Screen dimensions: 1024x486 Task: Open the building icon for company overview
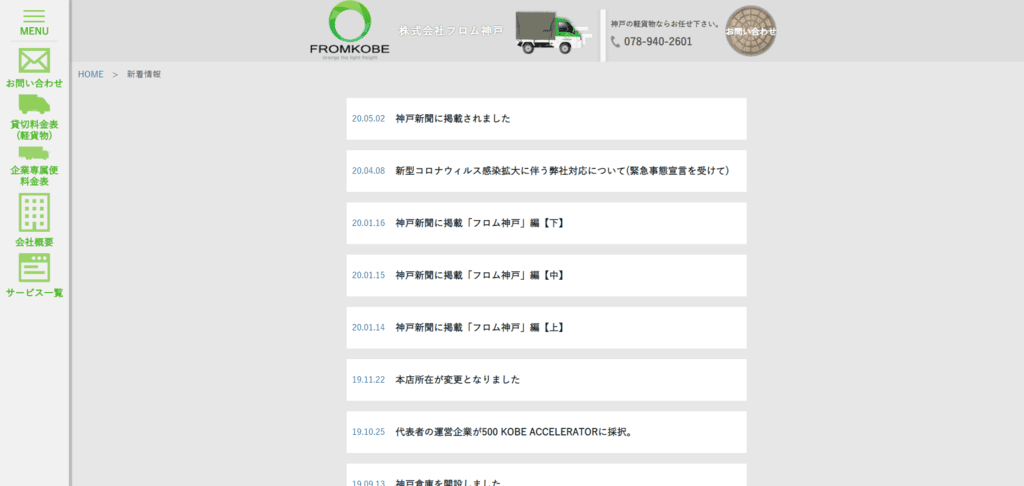pos(34,212)
